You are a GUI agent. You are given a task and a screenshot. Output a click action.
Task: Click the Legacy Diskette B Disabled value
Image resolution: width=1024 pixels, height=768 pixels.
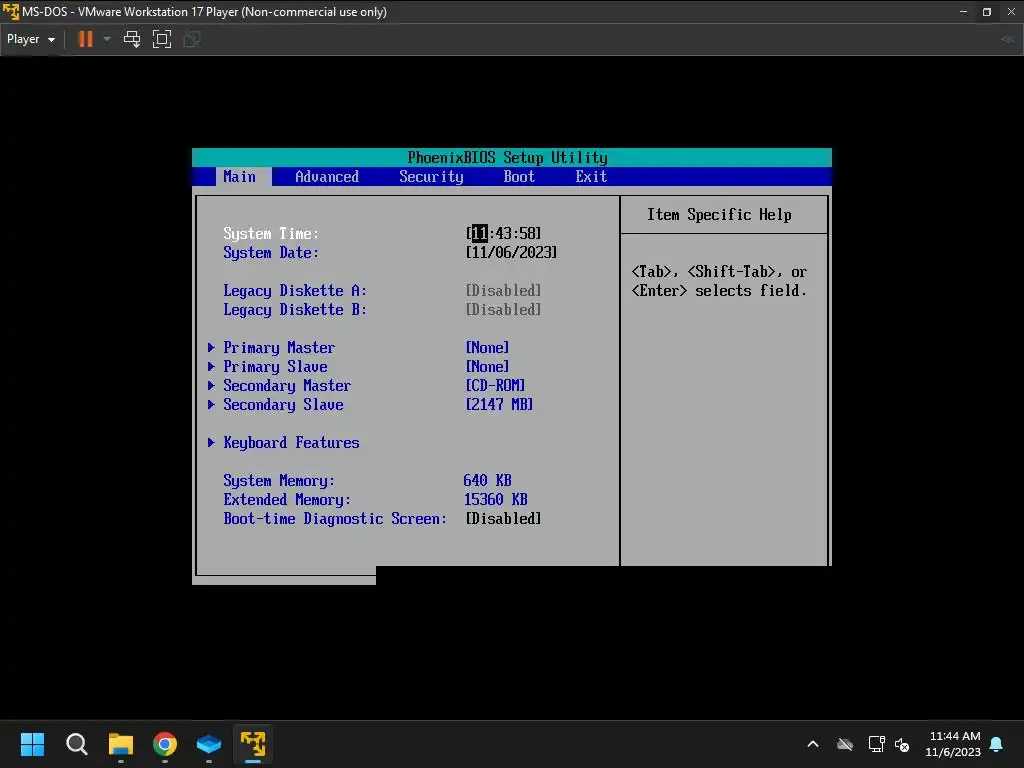pyautogui.click(x=503, y=309)
